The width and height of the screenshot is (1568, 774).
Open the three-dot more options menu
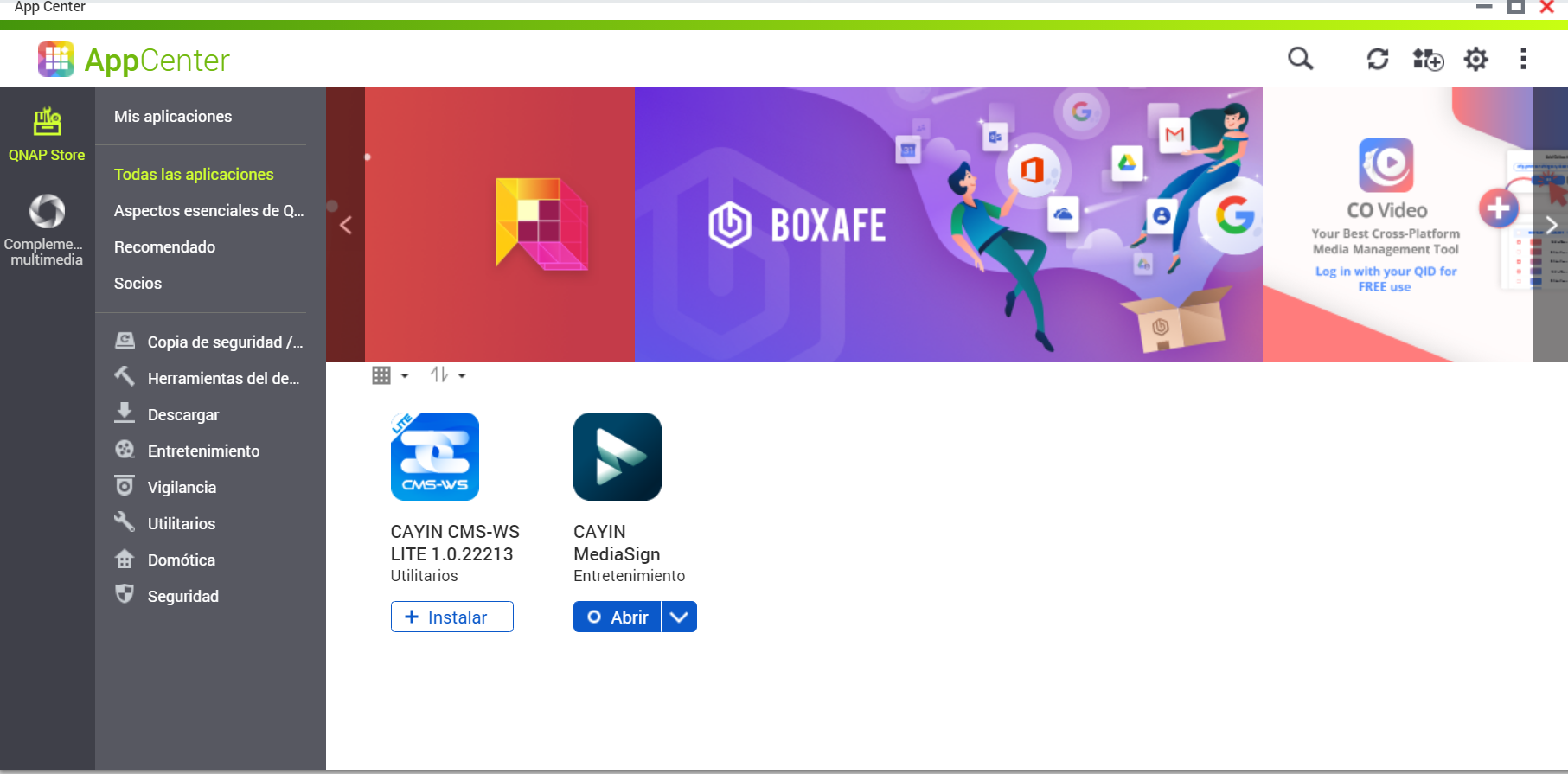click(1523, 59)
